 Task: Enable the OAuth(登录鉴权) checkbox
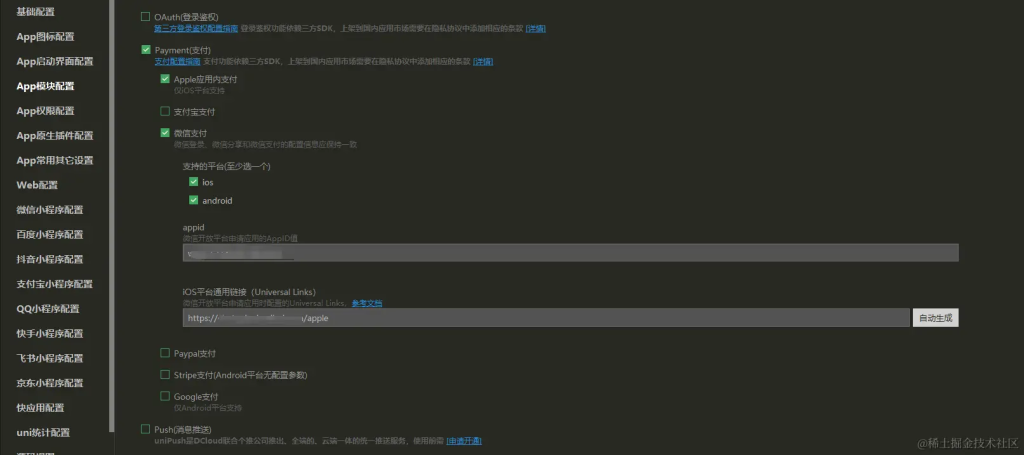click(x=146, y=17)
